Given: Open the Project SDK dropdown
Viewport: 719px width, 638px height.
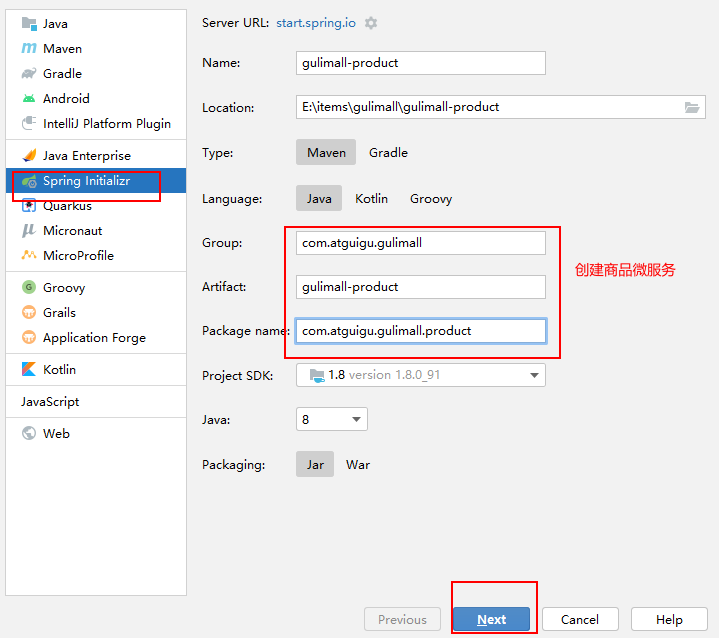Looking at the screenshot, I should [x=421, y=375].
